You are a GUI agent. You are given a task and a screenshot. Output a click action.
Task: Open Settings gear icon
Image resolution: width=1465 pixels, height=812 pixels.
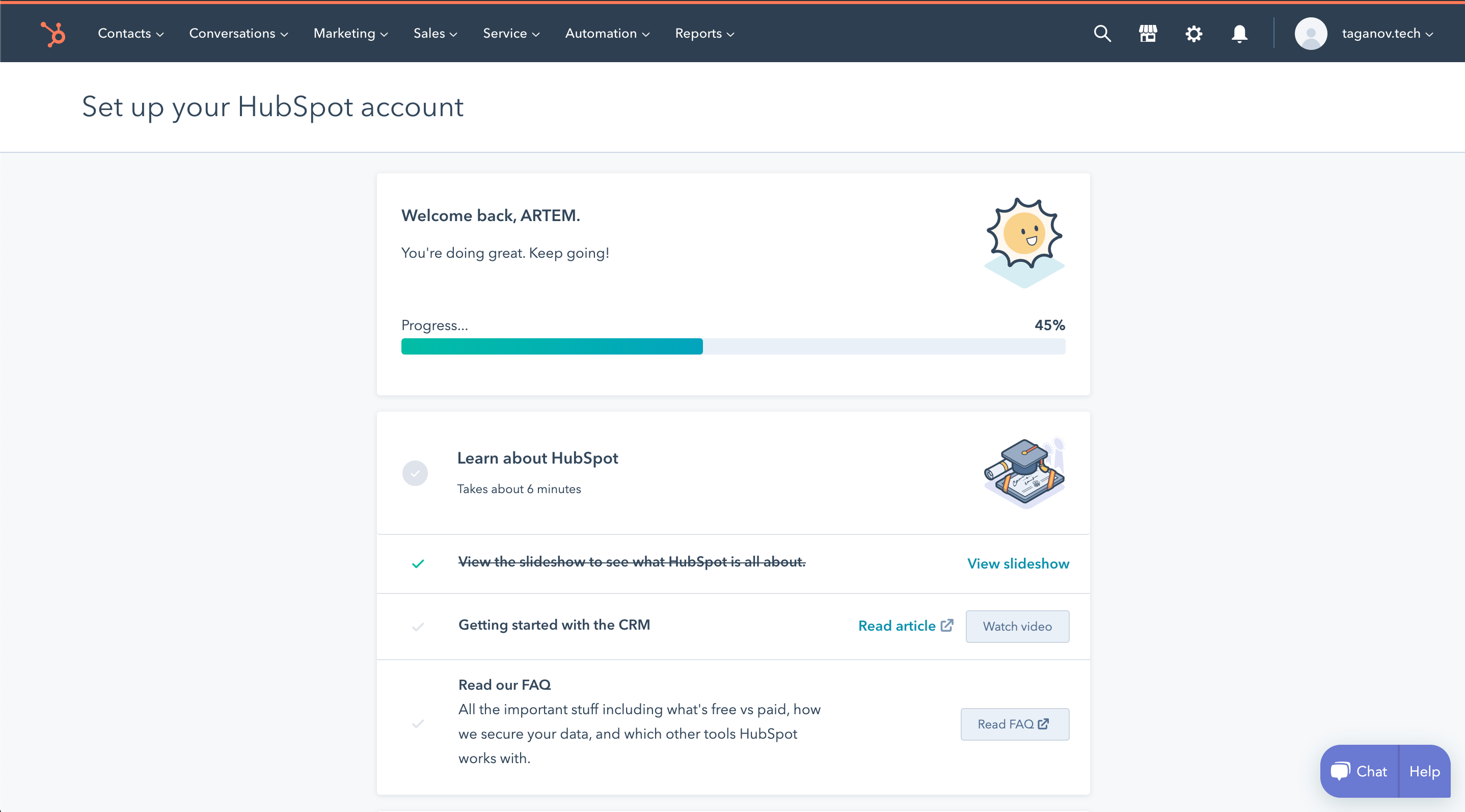[x=1193, y=34]
